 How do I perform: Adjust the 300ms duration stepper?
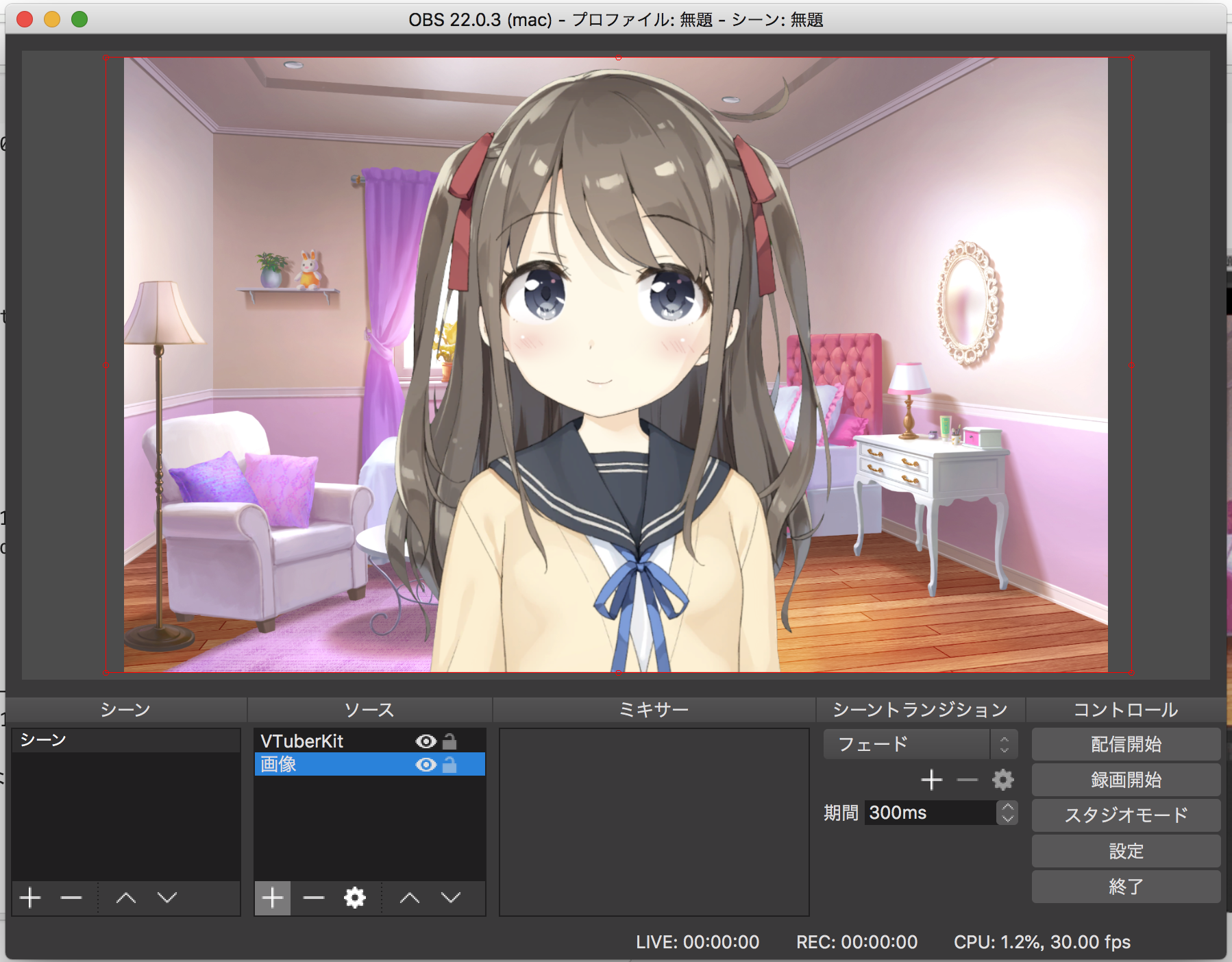coord(1007,813)
